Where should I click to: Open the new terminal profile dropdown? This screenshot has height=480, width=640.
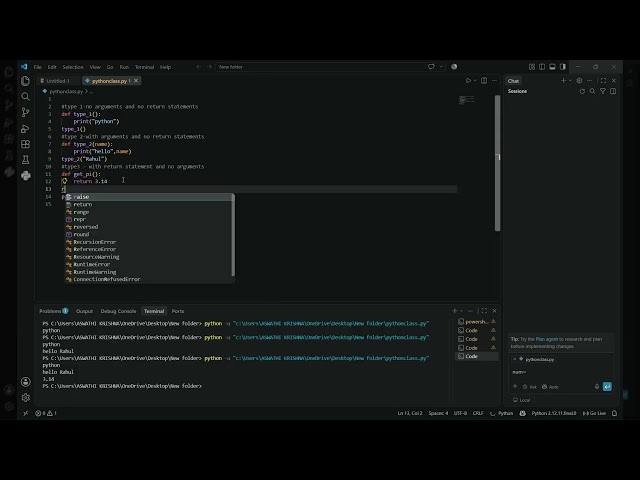pyautogui.click(x=461, y=311)
